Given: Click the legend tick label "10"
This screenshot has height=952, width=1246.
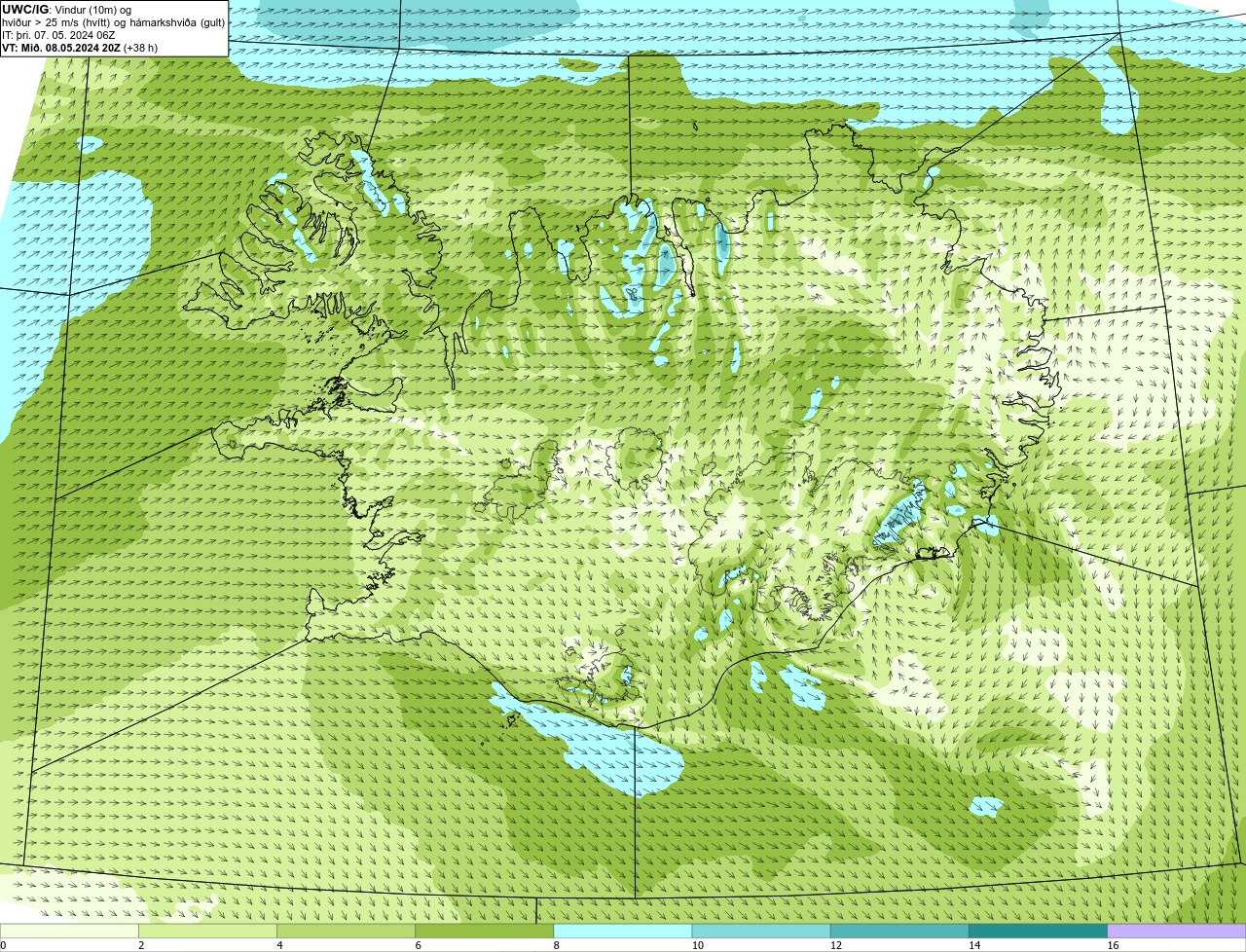Looking at the screenshot, I should (697, 945).
